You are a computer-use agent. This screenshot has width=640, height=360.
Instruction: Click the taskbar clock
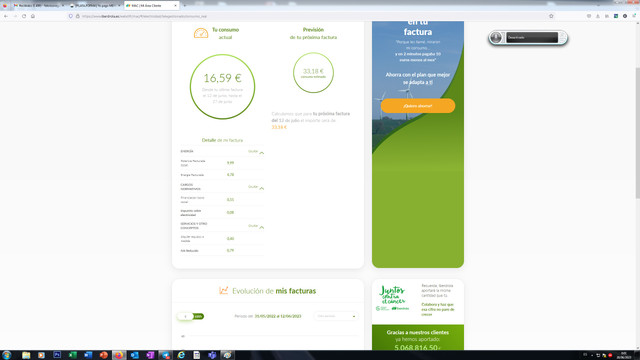tap(624, 355)
